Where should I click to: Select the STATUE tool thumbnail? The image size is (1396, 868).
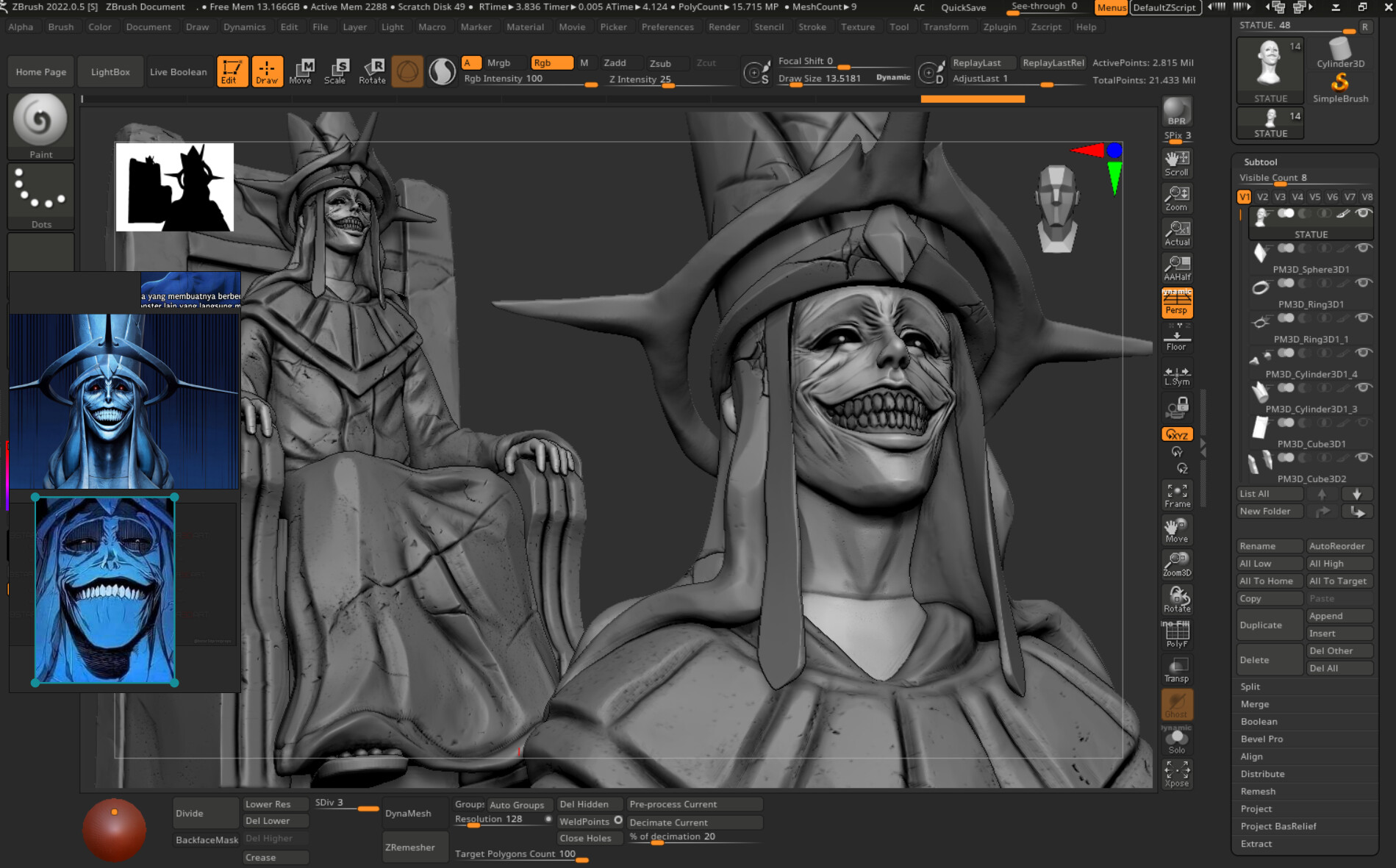[1270, 65]
